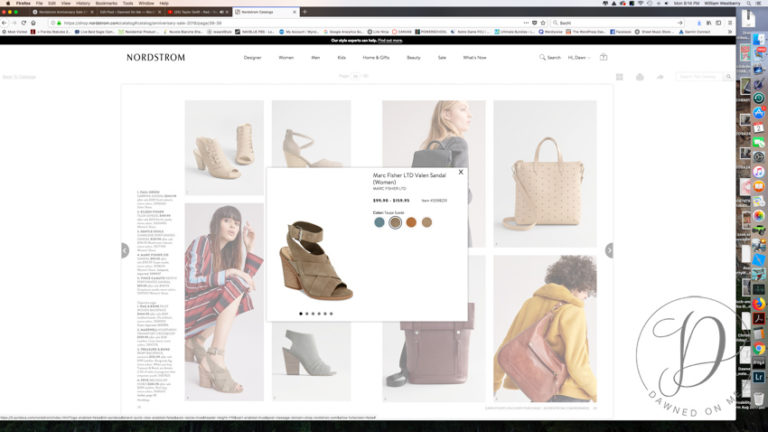
Task: Open the Most Visited bookmarks folder
Action: click(15, 32)
